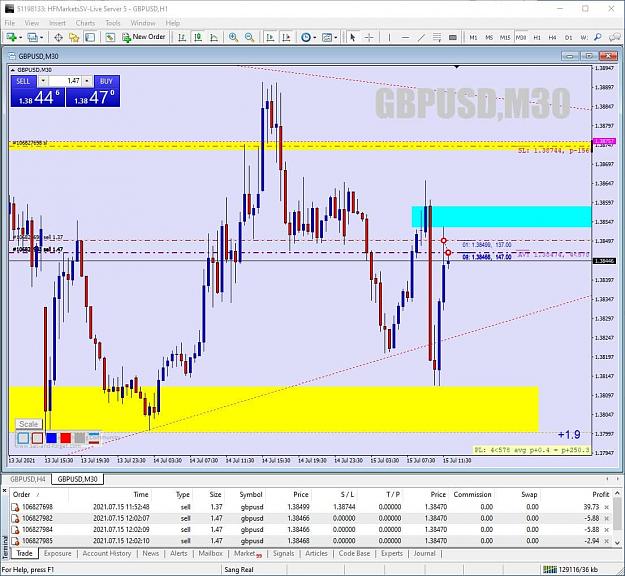The height and width of the screenshot is (576, 625).
Task: Toggle the blue-outlined square chart button
Action: tap(23, 438)
